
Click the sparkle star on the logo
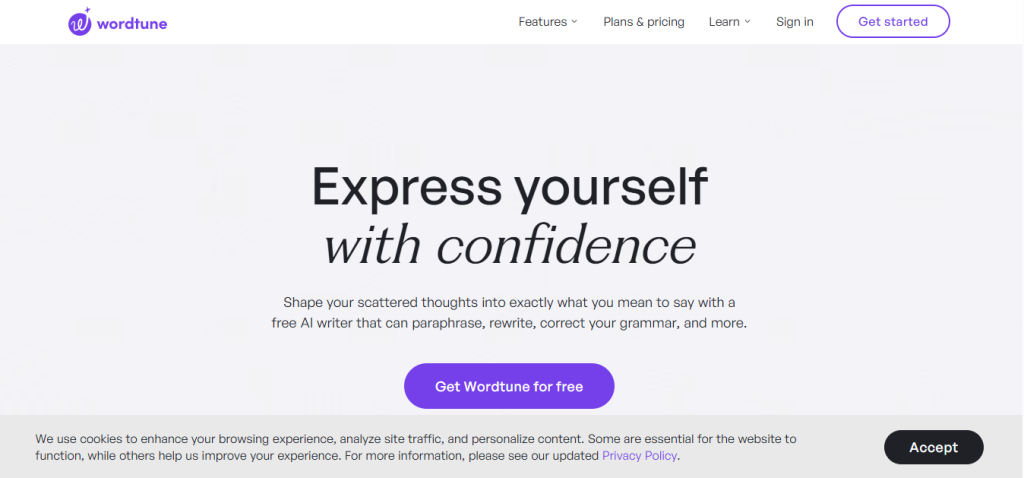pyautogui.click(x=88, y=11)
